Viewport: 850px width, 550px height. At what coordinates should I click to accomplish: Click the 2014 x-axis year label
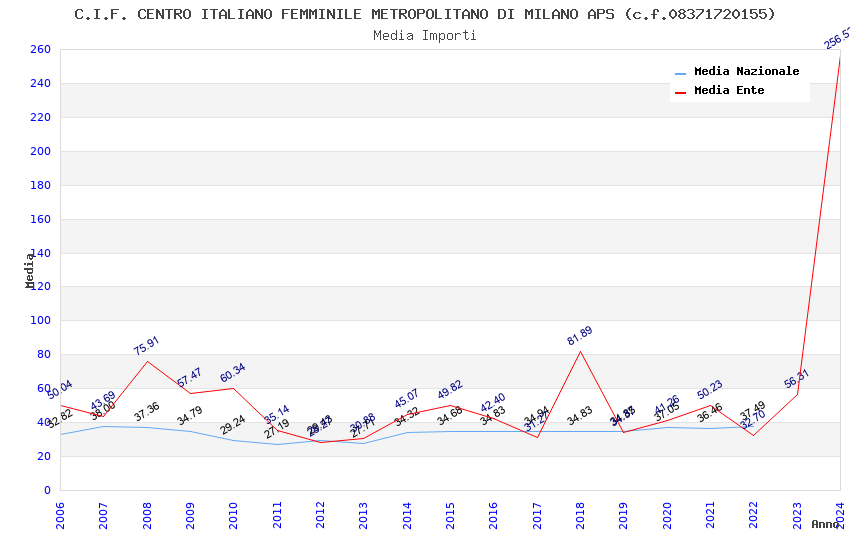pyautogui.click(x=407, y=515)
